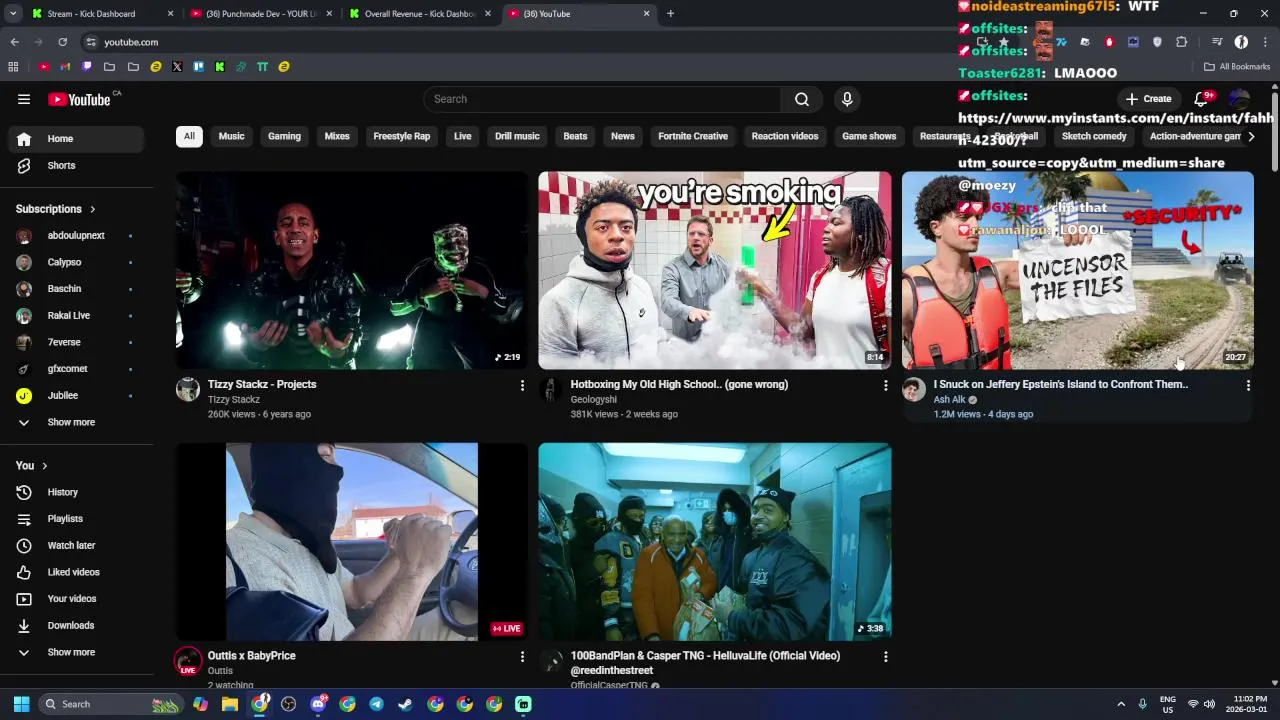Open Watch later in the sidebar

76,545
